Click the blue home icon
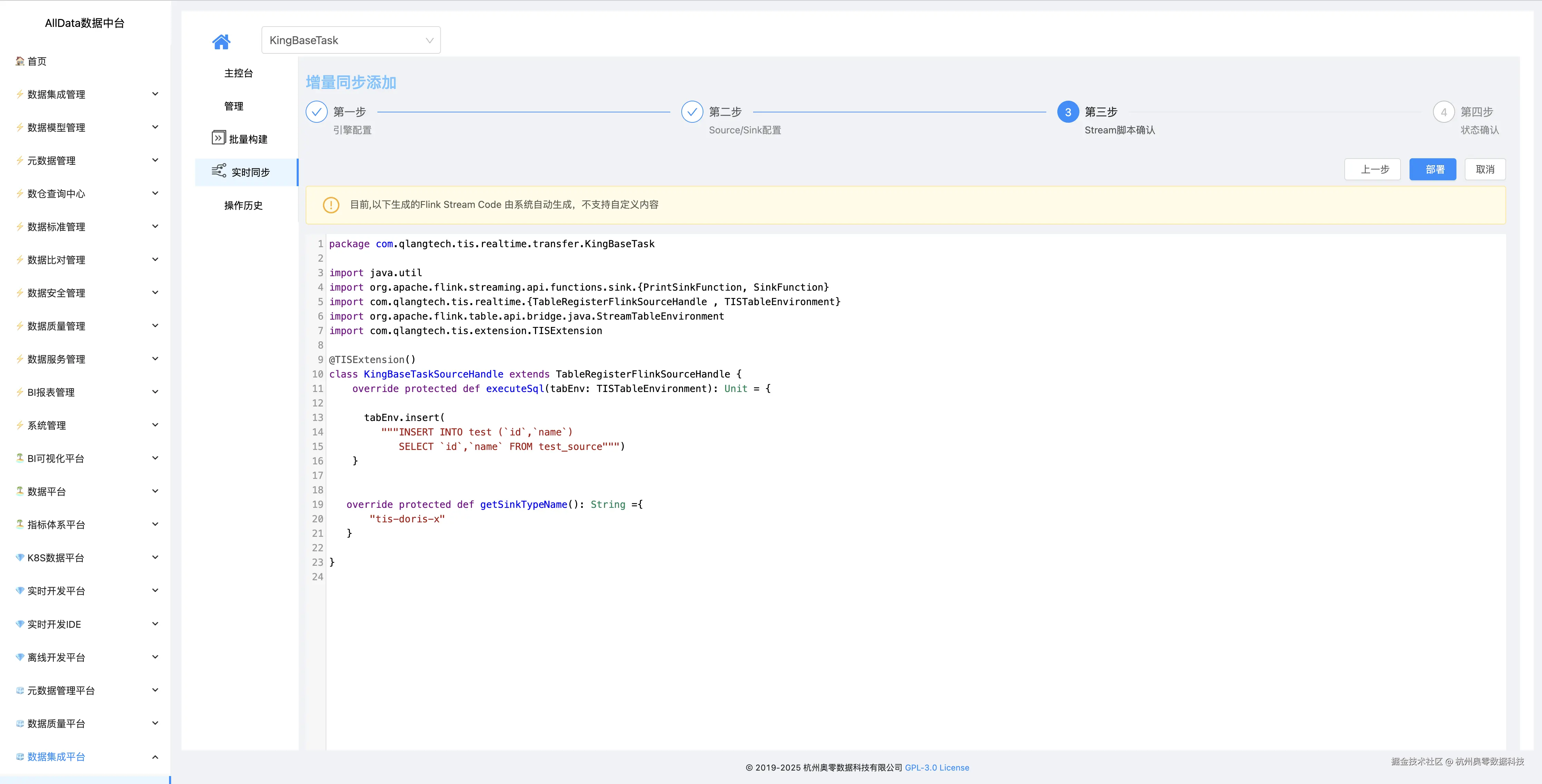The image size is (1542, 784). pyautogui.click(x=221, y=41)
